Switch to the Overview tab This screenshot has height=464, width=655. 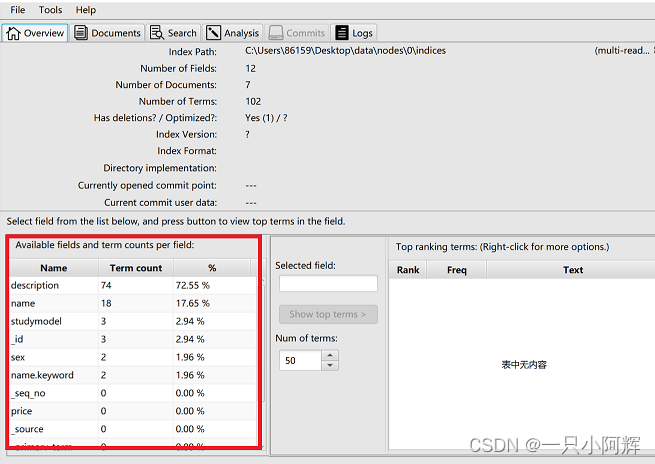35,33
